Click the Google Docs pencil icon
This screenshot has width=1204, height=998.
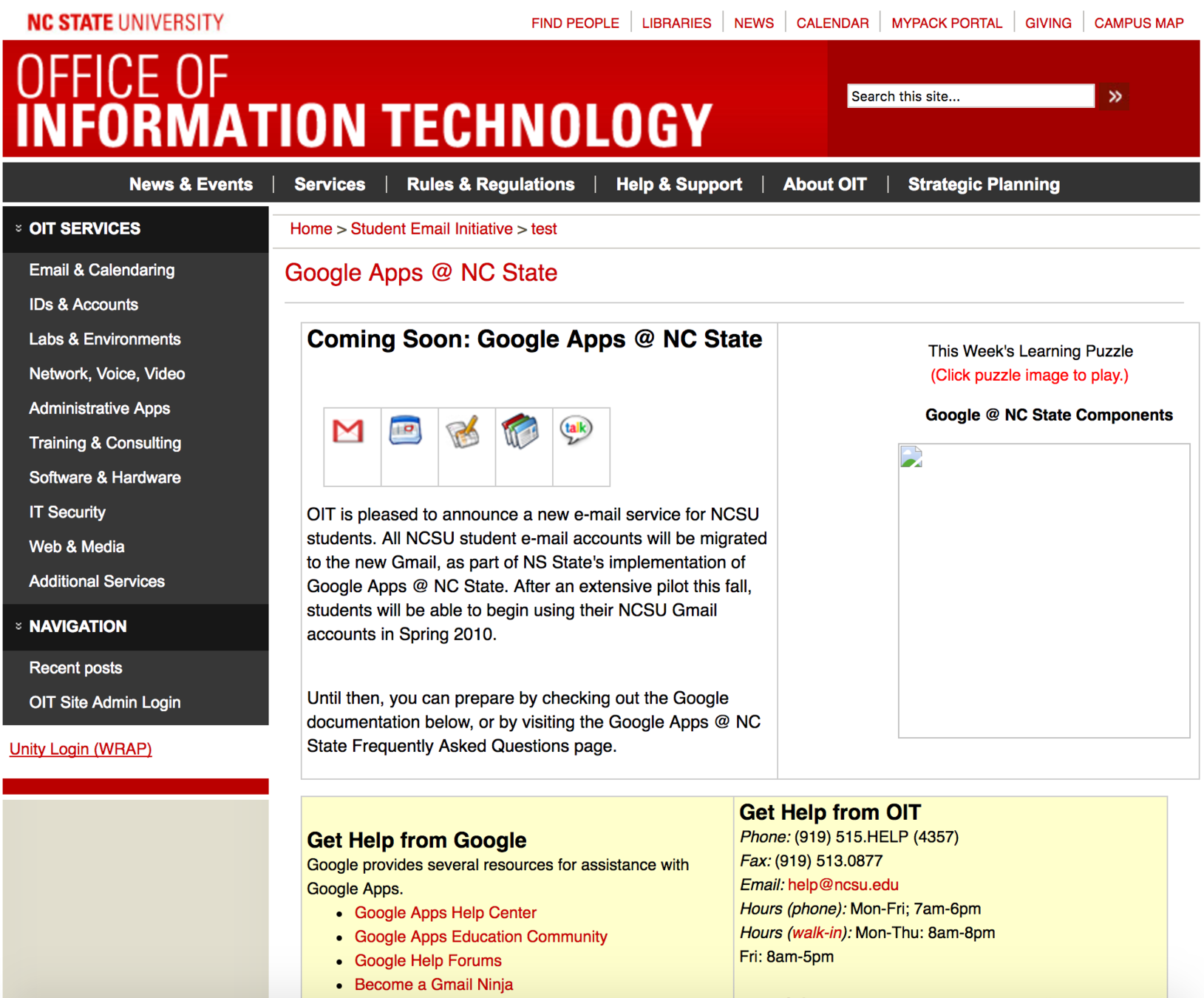point(463,431)
